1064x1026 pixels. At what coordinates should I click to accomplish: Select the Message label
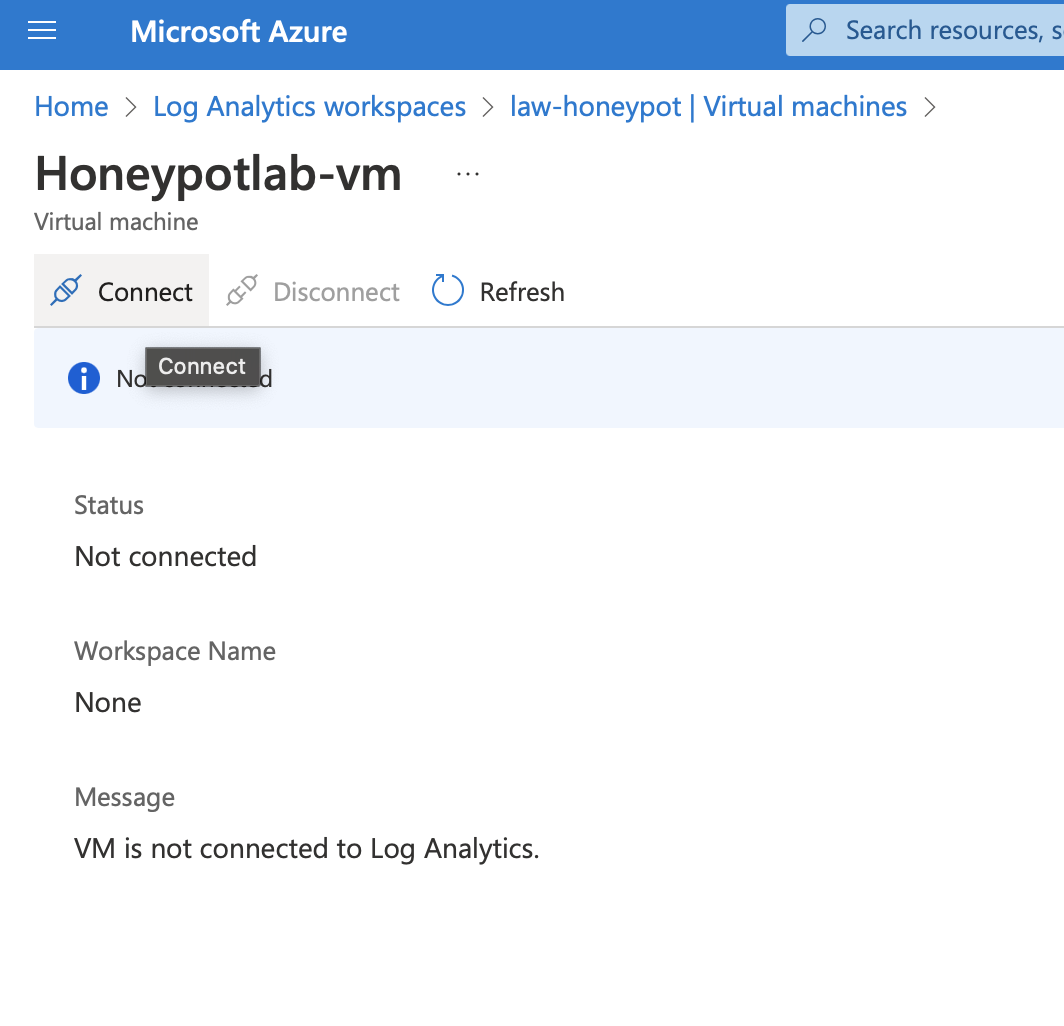coord(125,797)
